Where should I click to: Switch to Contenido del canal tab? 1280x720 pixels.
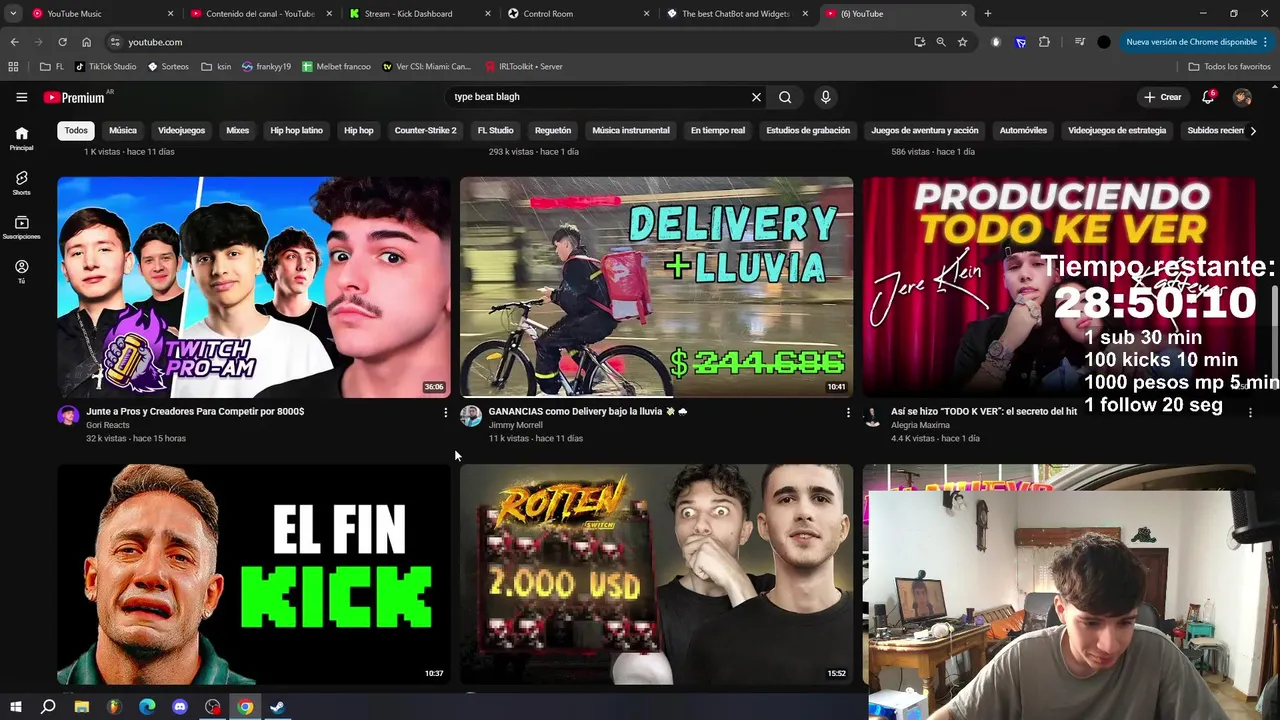[x=260, y=14]
